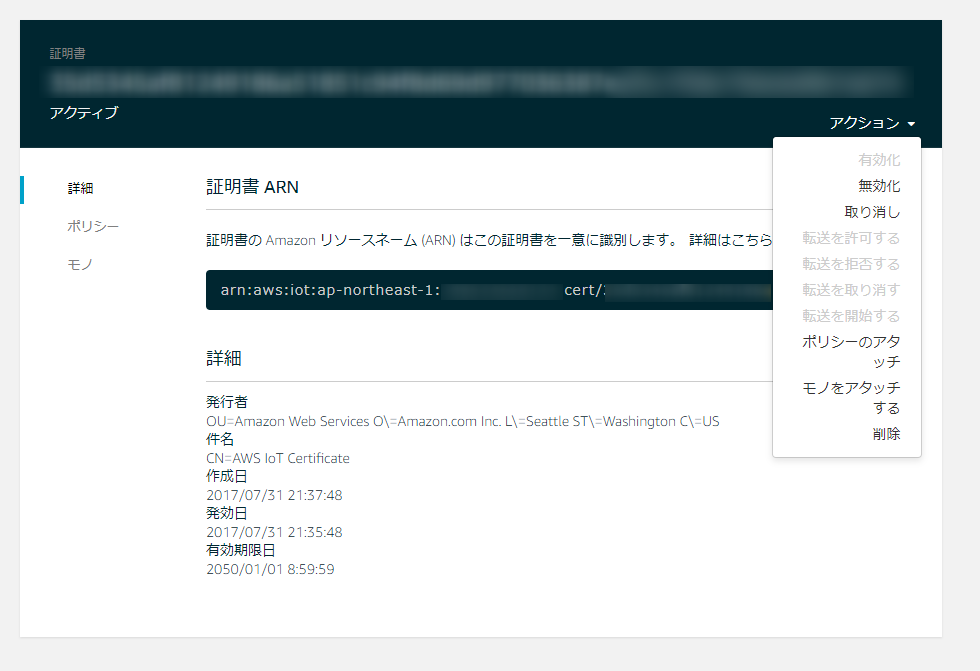Choose the 転送を拒否する option
The image size is (980, 671).
[851, 264]
